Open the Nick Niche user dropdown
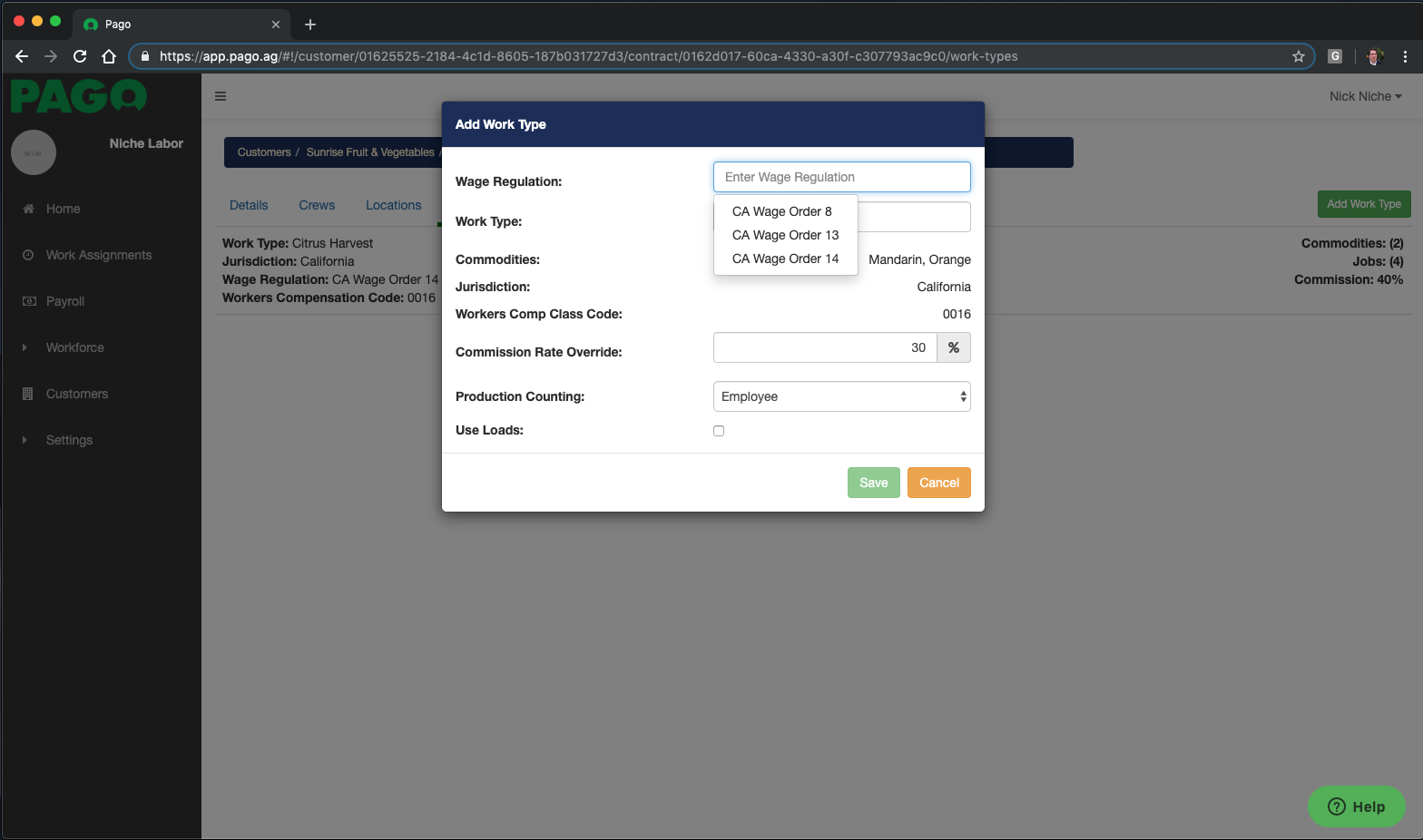 [1365, 96]
